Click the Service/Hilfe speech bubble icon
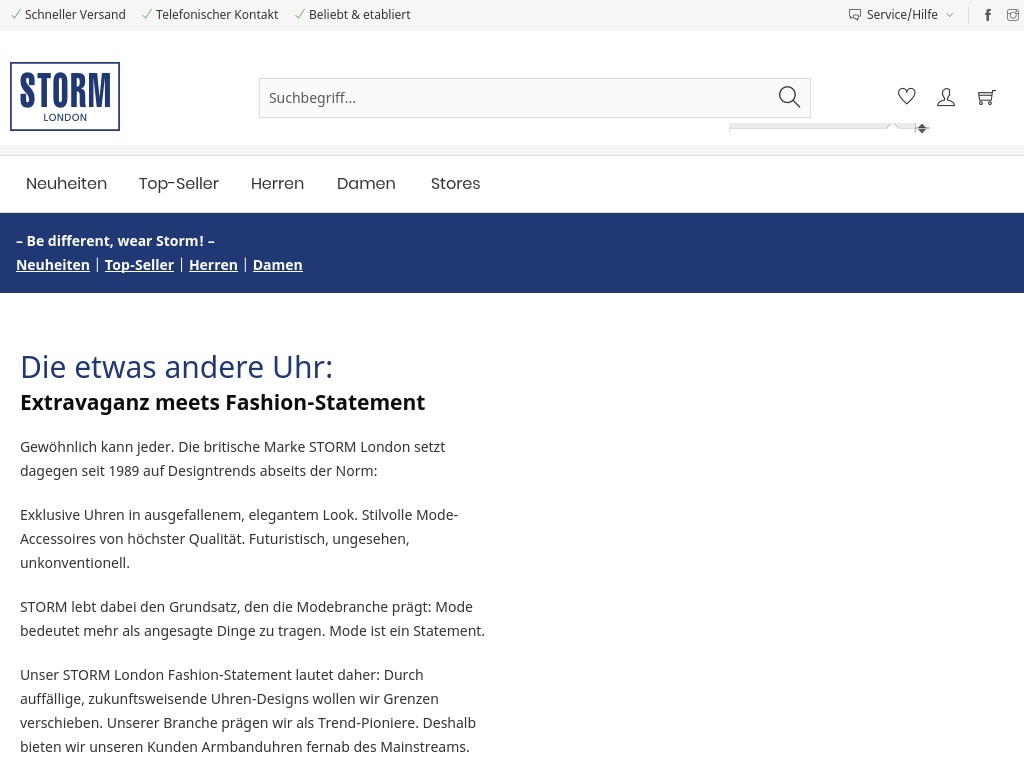The width and height of the screenshot is (1024, 768). pos(855,15)
